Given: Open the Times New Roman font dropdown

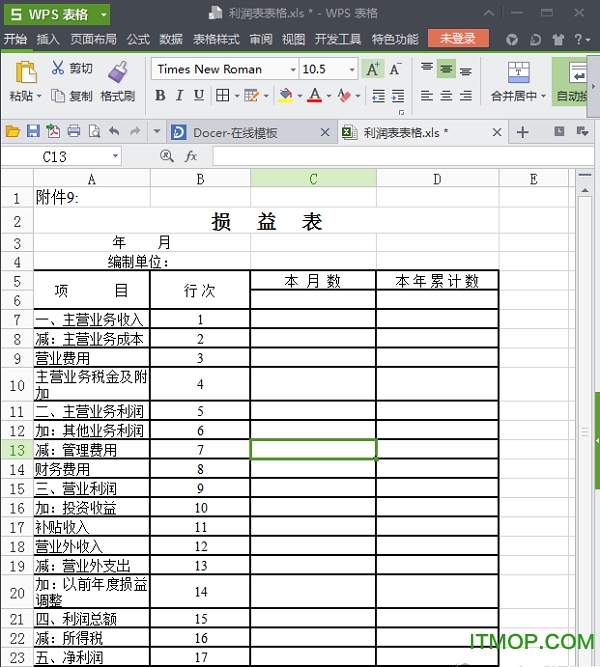Looking at the screenshot, I should 293,69.
